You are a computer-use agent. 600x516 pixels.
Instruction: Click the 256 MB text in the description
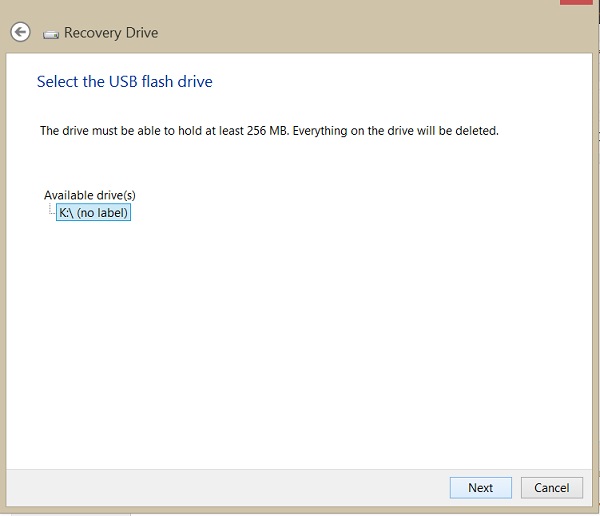(267, 131)
